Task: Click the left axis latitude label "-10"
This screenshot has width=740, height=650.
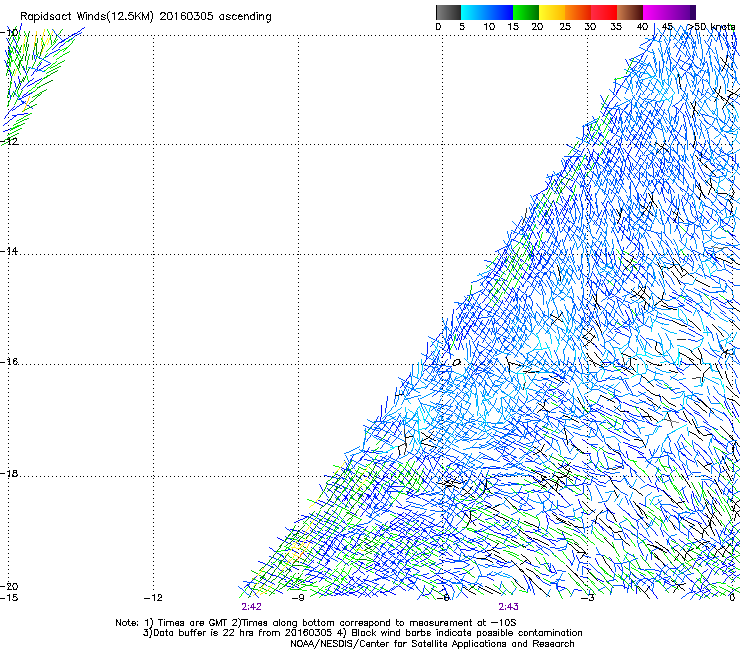Action: pos(9,32)
